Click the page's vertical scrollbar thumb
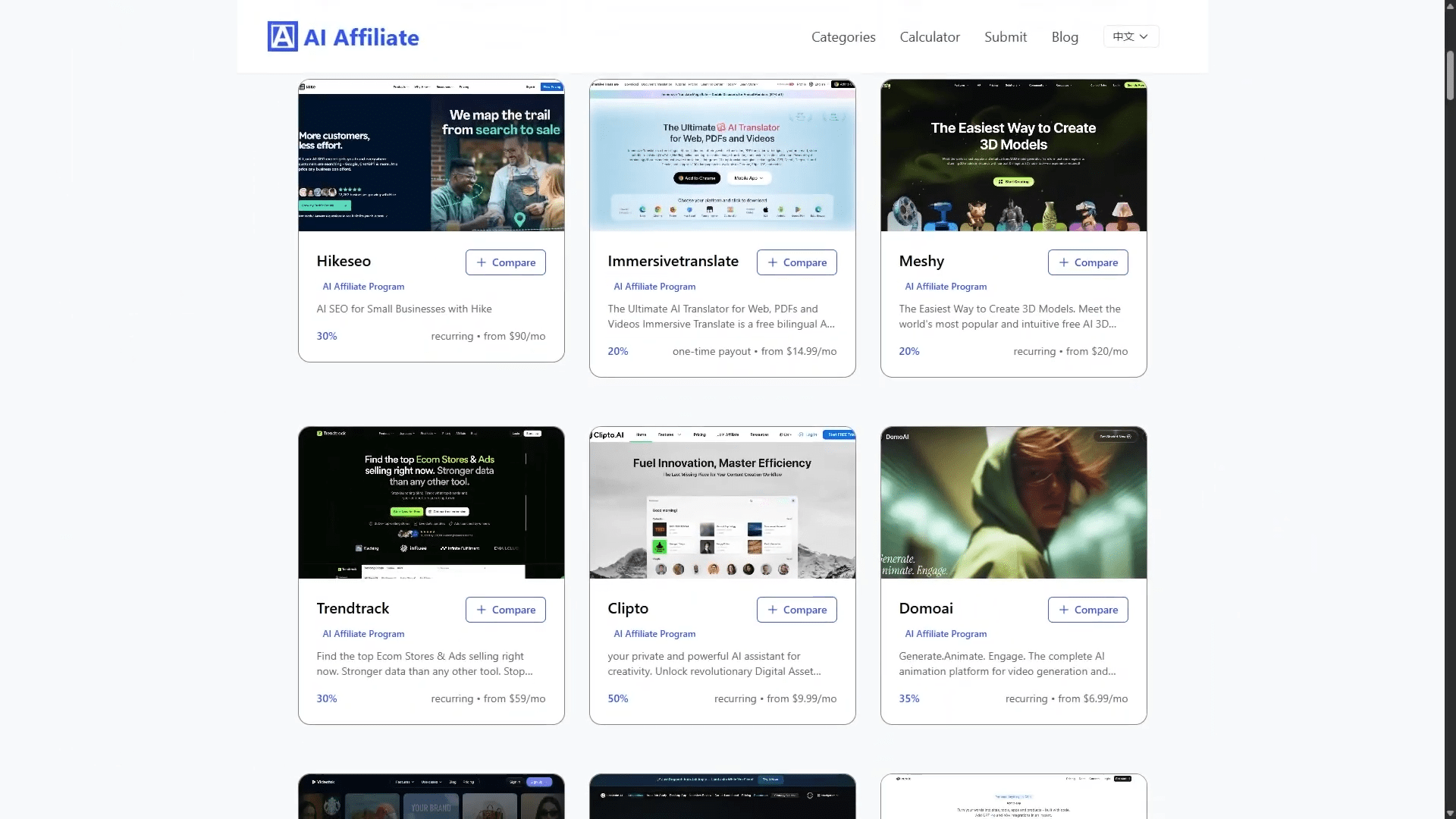 [1450, 76]
